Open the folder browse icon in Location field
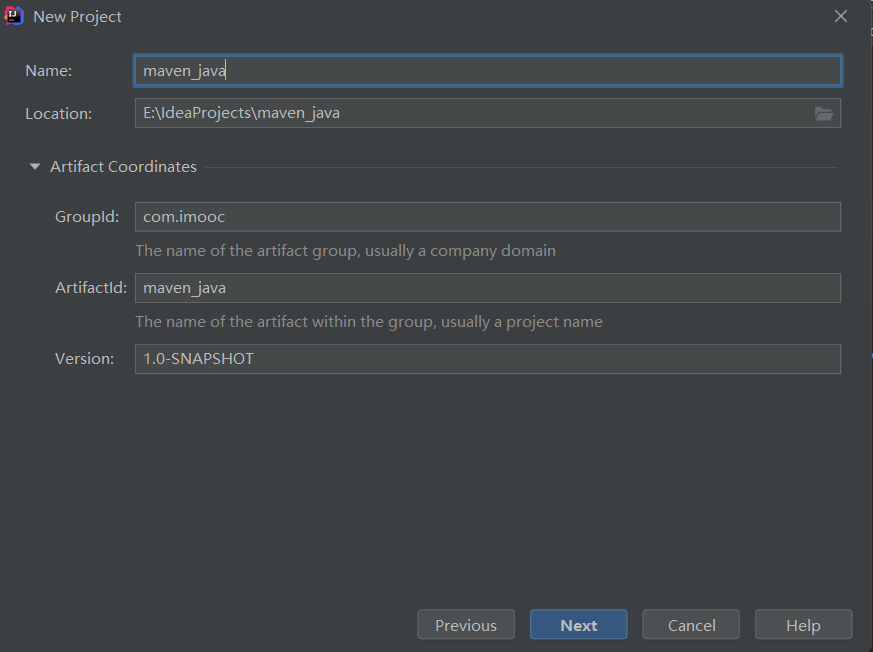 [x=823, y=114]
